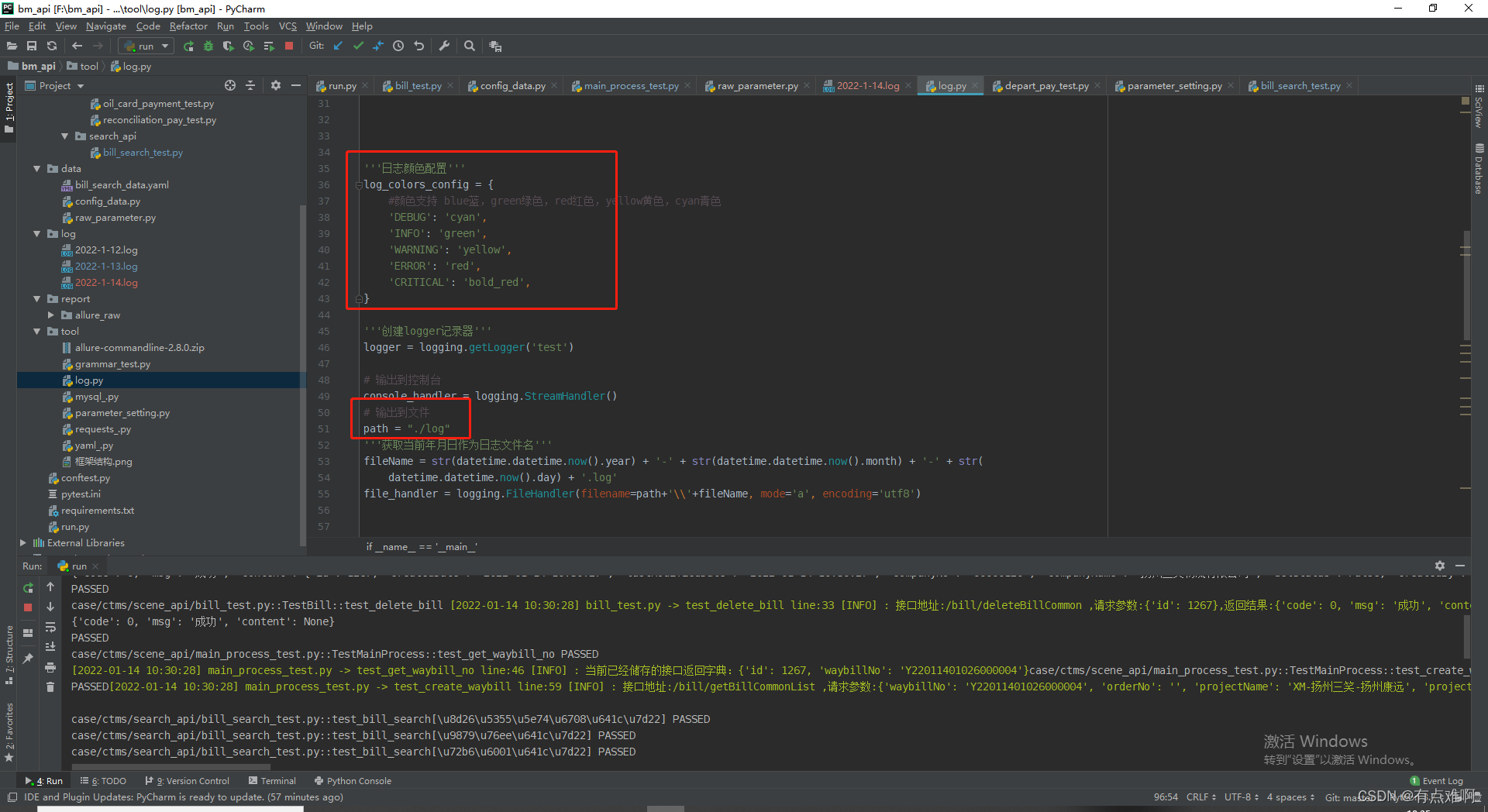This screenshot has width=1488, height=812.
Task: Click the Debug bug icon in toolbar
Action: coord(208,46)
